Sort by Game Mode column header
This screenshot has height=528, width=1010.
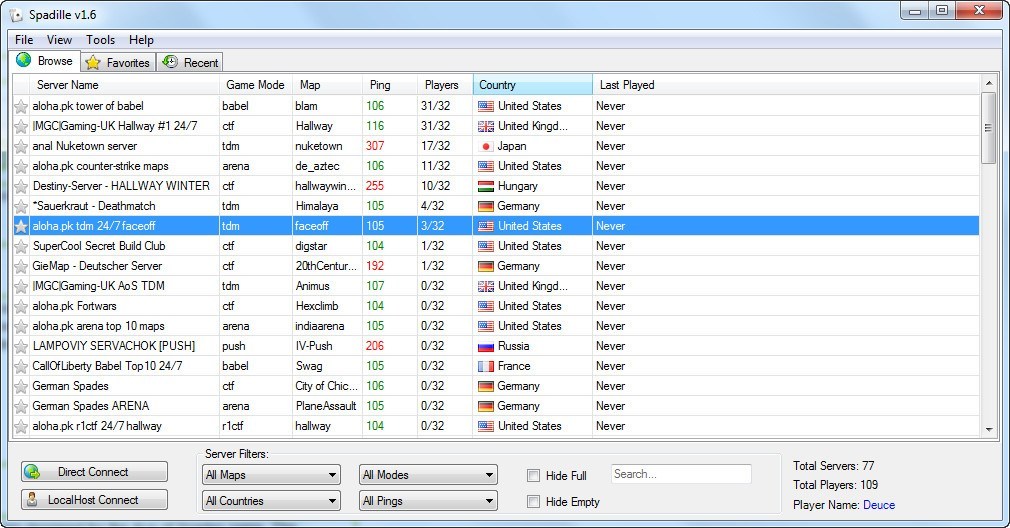point(256,85)
